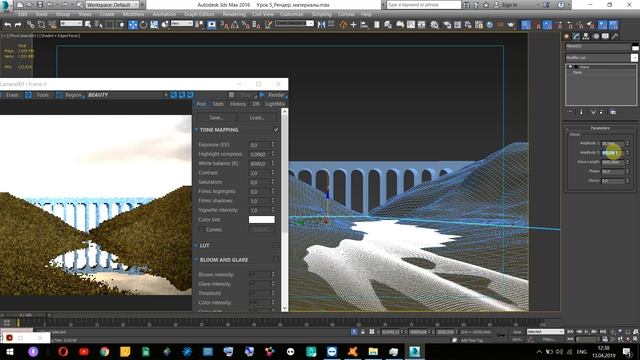Open the Rendering menu
Image resolution: width=640 pixels, height=360 pixels.
point(234,14)
